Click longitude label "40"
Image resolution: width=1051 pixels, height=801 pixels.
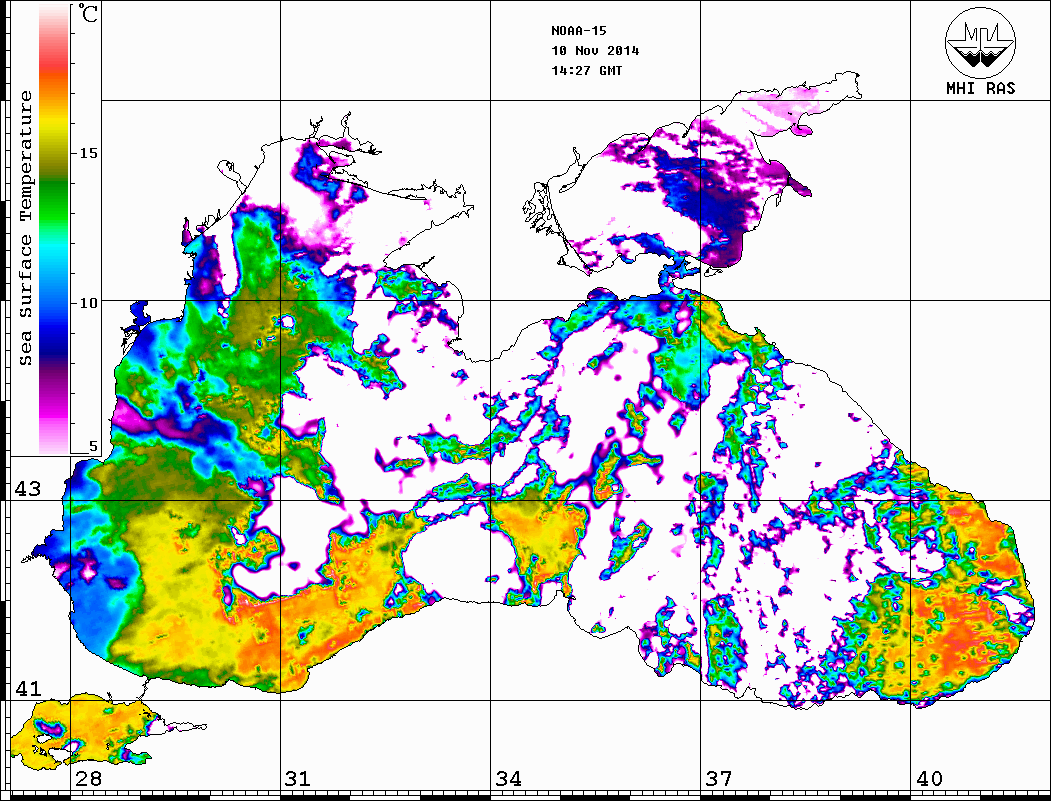929,778
